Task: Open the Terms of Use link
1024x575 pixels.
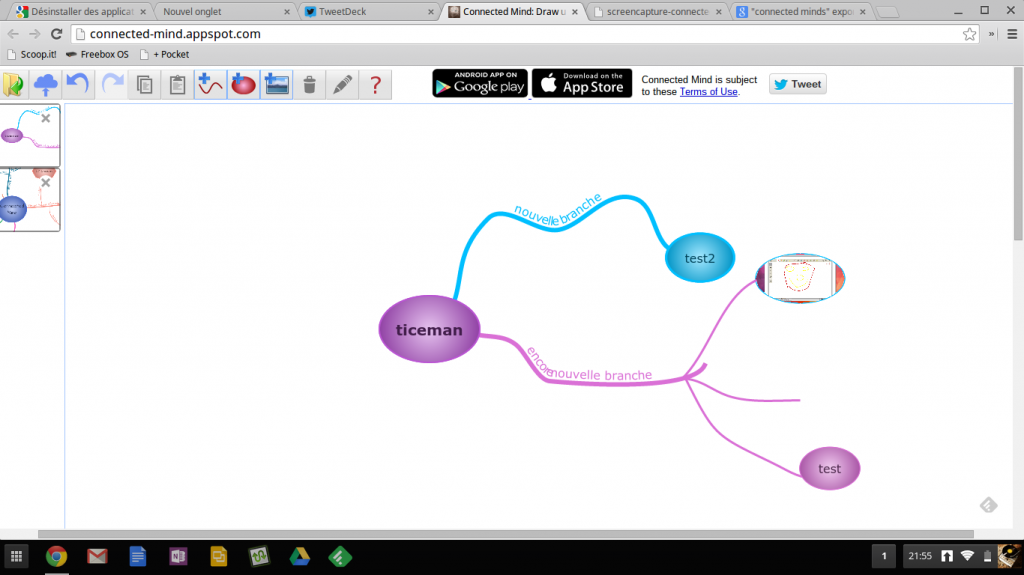Action: [x=708, y=92]
